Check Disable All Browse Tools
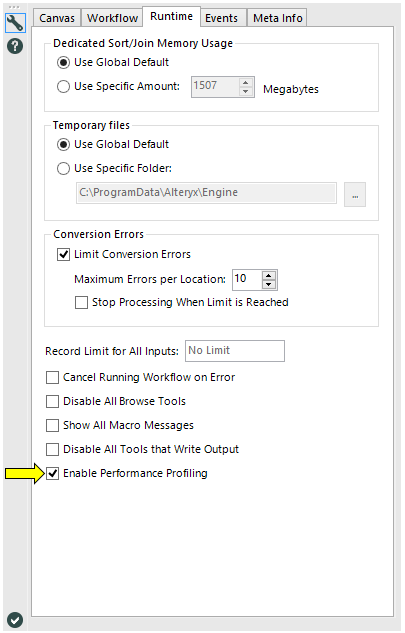This screenshot has height=633, width=405. point(52,401)
